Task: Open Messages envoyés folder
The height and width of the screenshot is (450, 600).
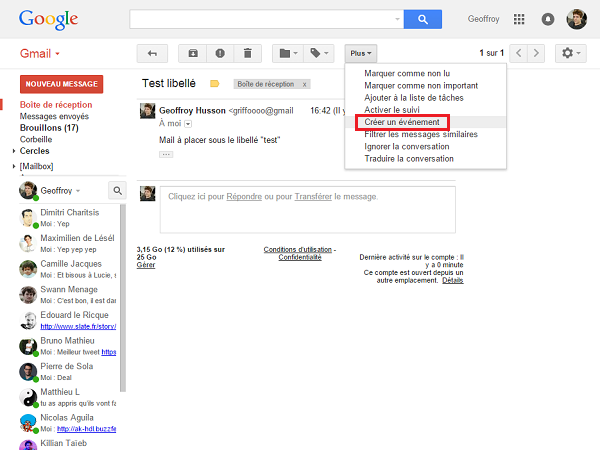Action: tap(54, 116)
